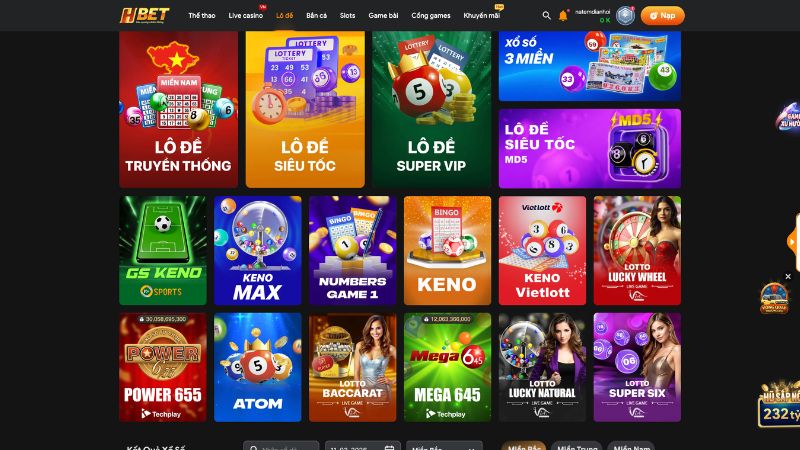
Task: Select the Miền Trung tab
Action: (x=577, y=445)
